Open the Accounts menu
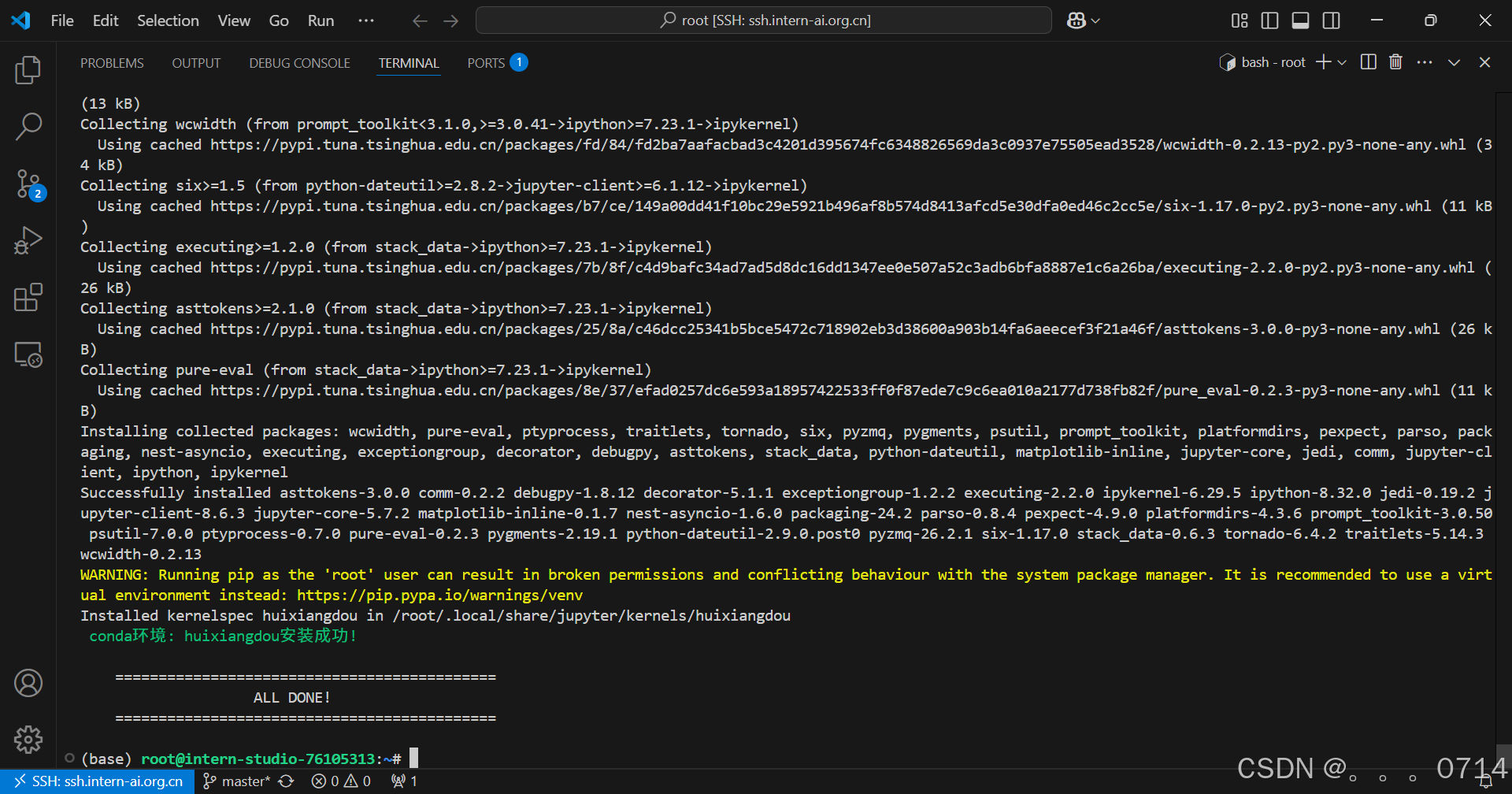 coord(28,683)
